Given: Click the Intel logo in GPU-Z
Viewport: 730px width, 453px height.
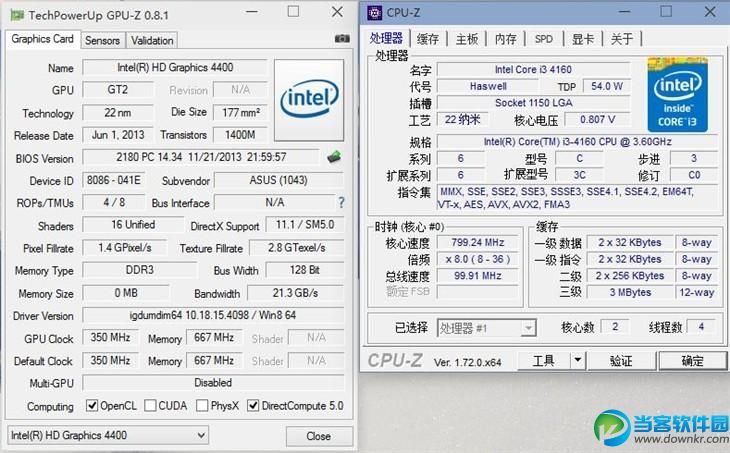Looking at the screenshot, I should pos(309,100).
